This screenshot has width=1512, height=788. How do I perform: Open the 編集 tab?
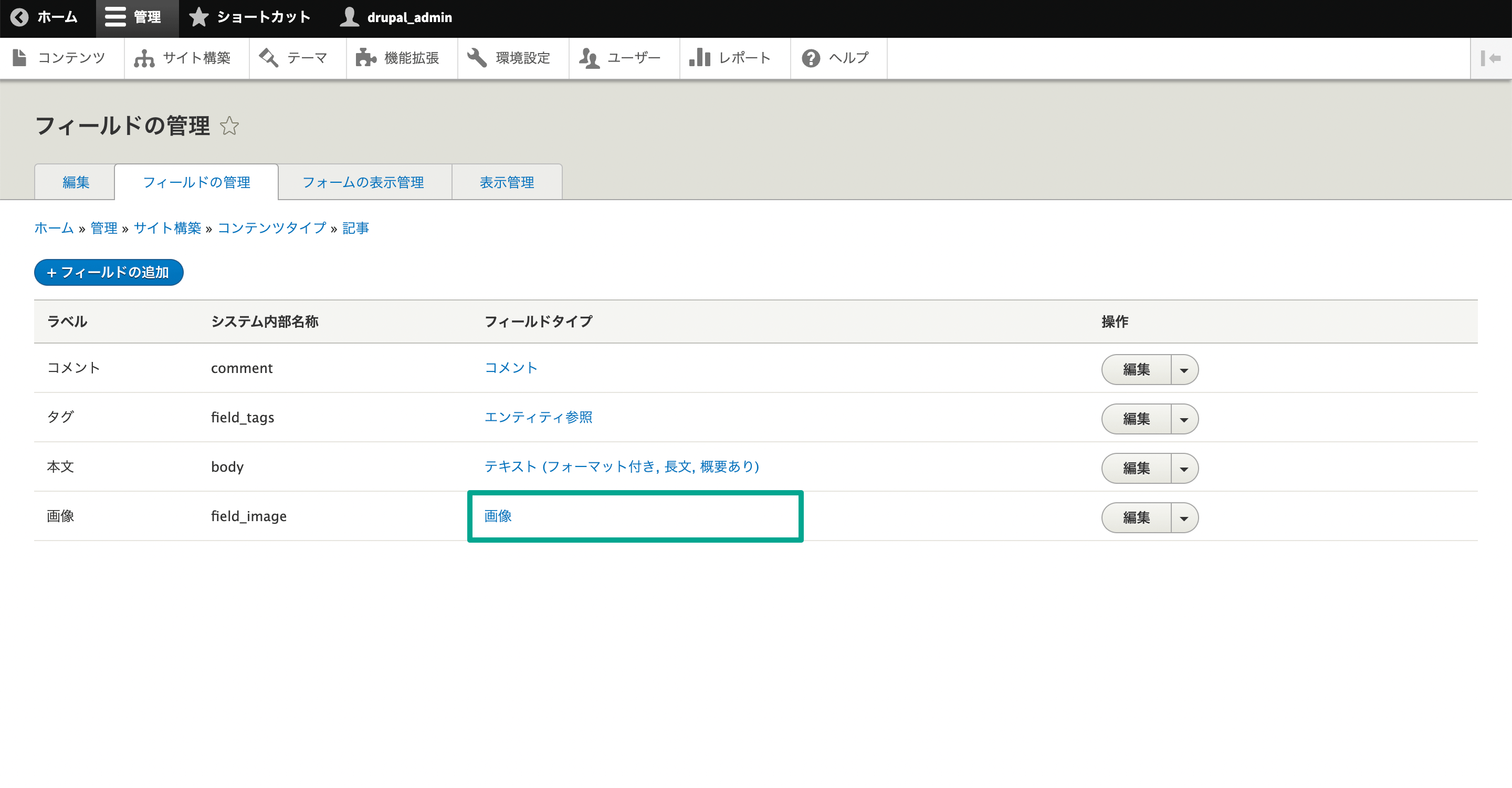[x=75, y=182]
